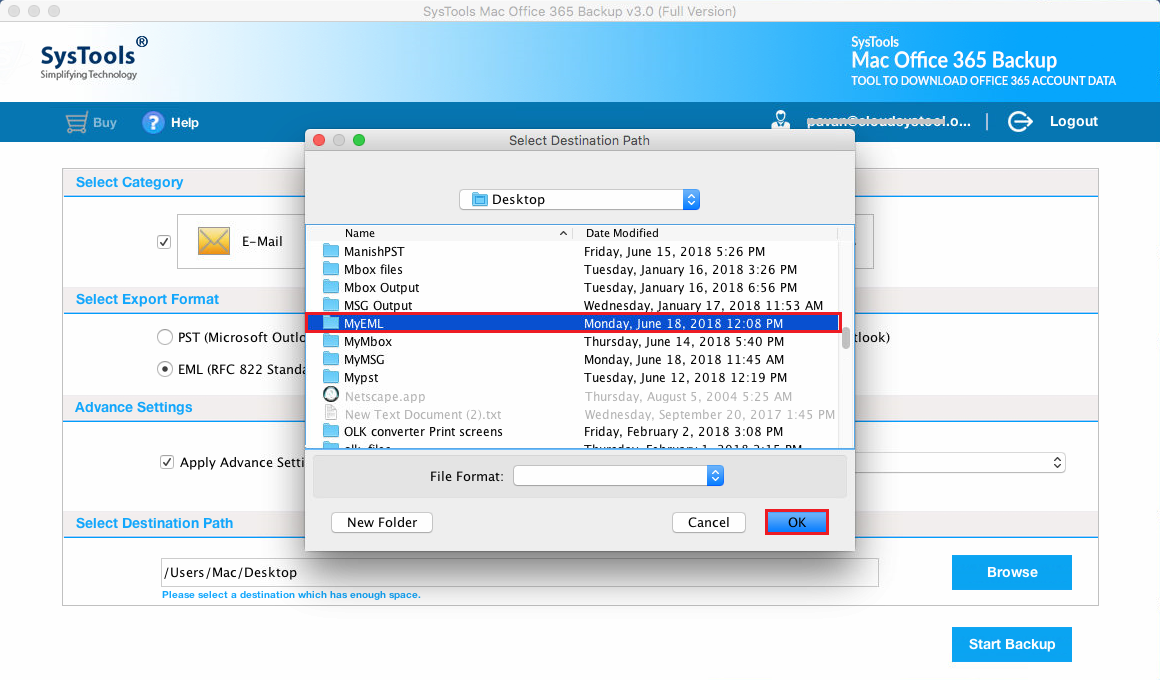Click the ManishPST folder icon
Screen dimensions: 1160x680
tap(331, 251)
